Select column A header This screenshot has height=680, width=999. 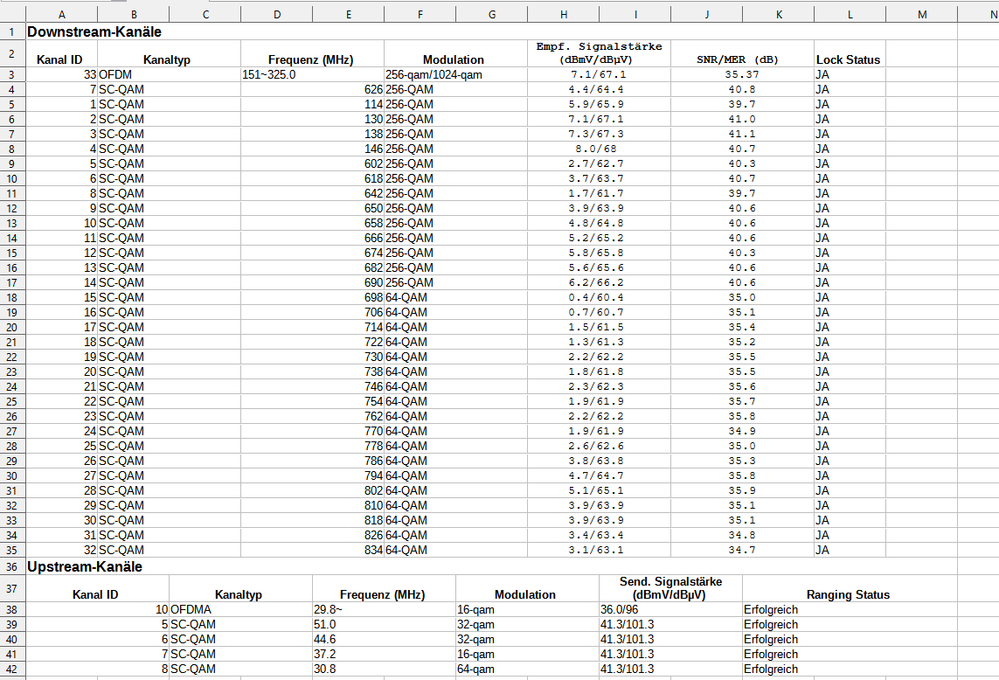click(x=62, y=14)
